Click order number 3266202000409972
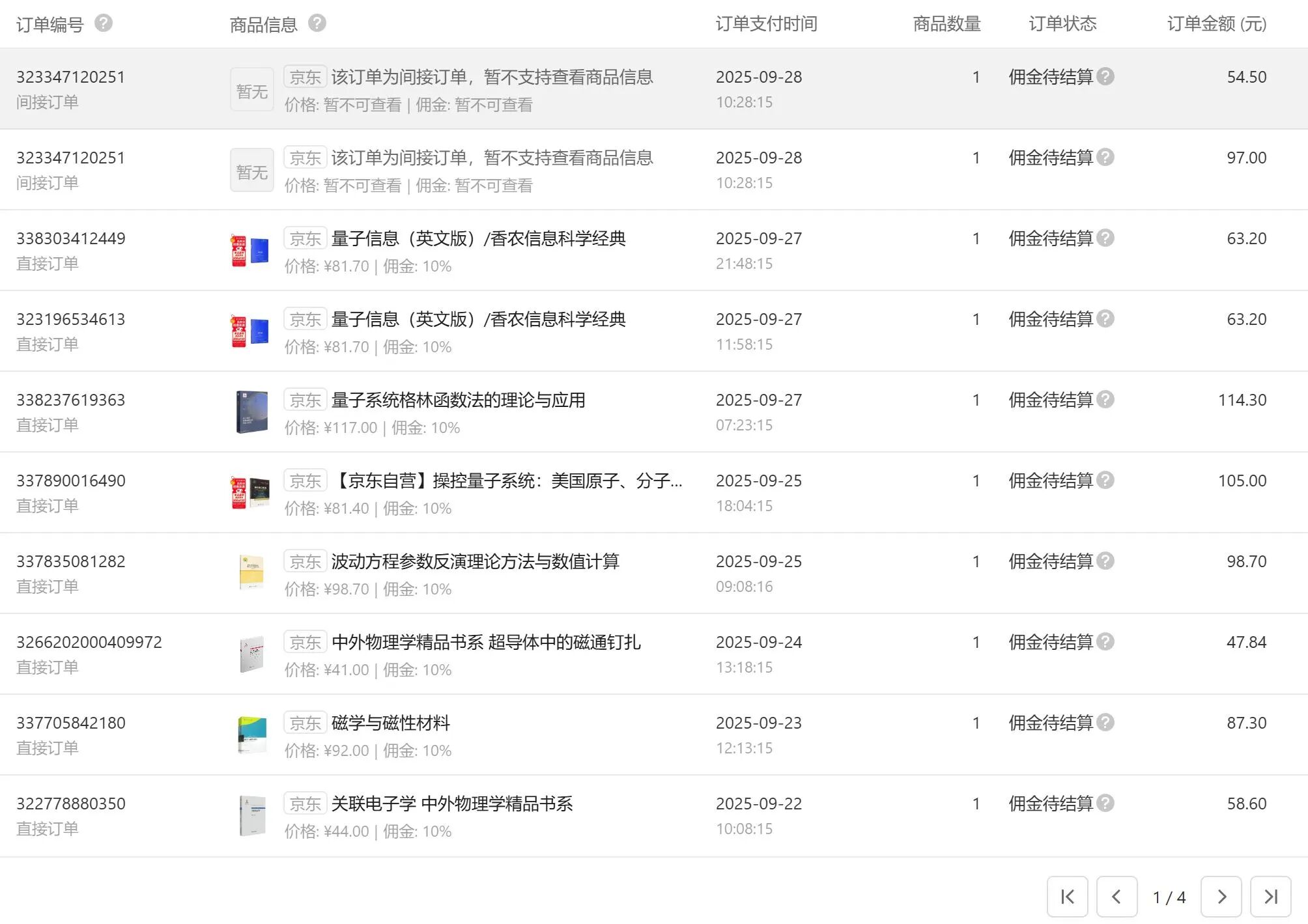The image size is (1308, 924). pyautogui.click(x=89, y=642)
